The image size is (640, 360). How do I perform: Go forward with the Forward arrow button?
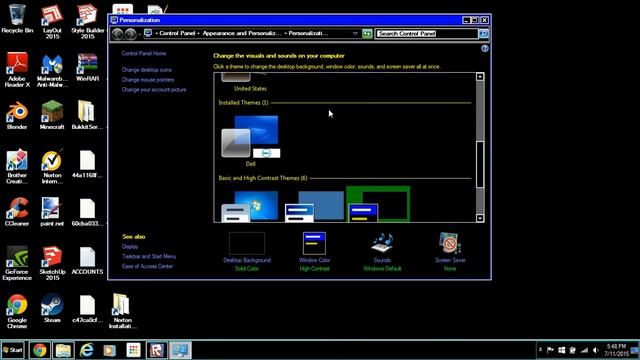130,34
